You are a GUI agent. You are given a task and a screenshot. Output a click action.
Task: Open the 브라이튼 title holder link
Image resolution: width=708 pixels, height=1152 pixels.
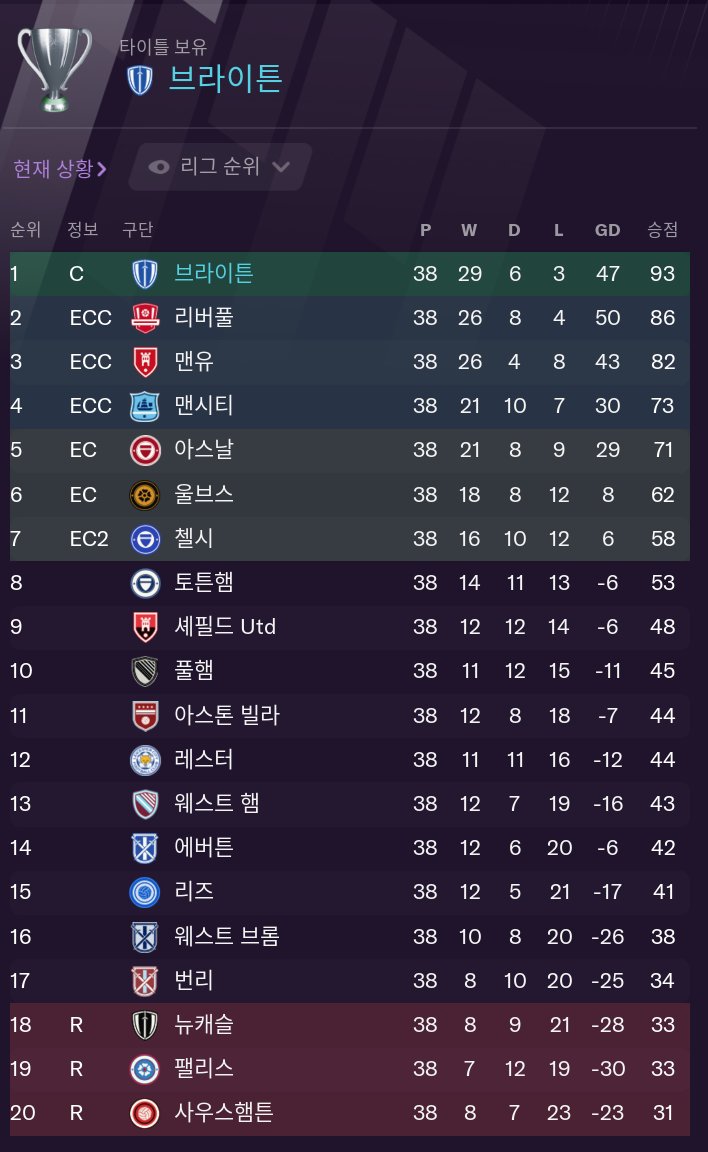(225, 78)
